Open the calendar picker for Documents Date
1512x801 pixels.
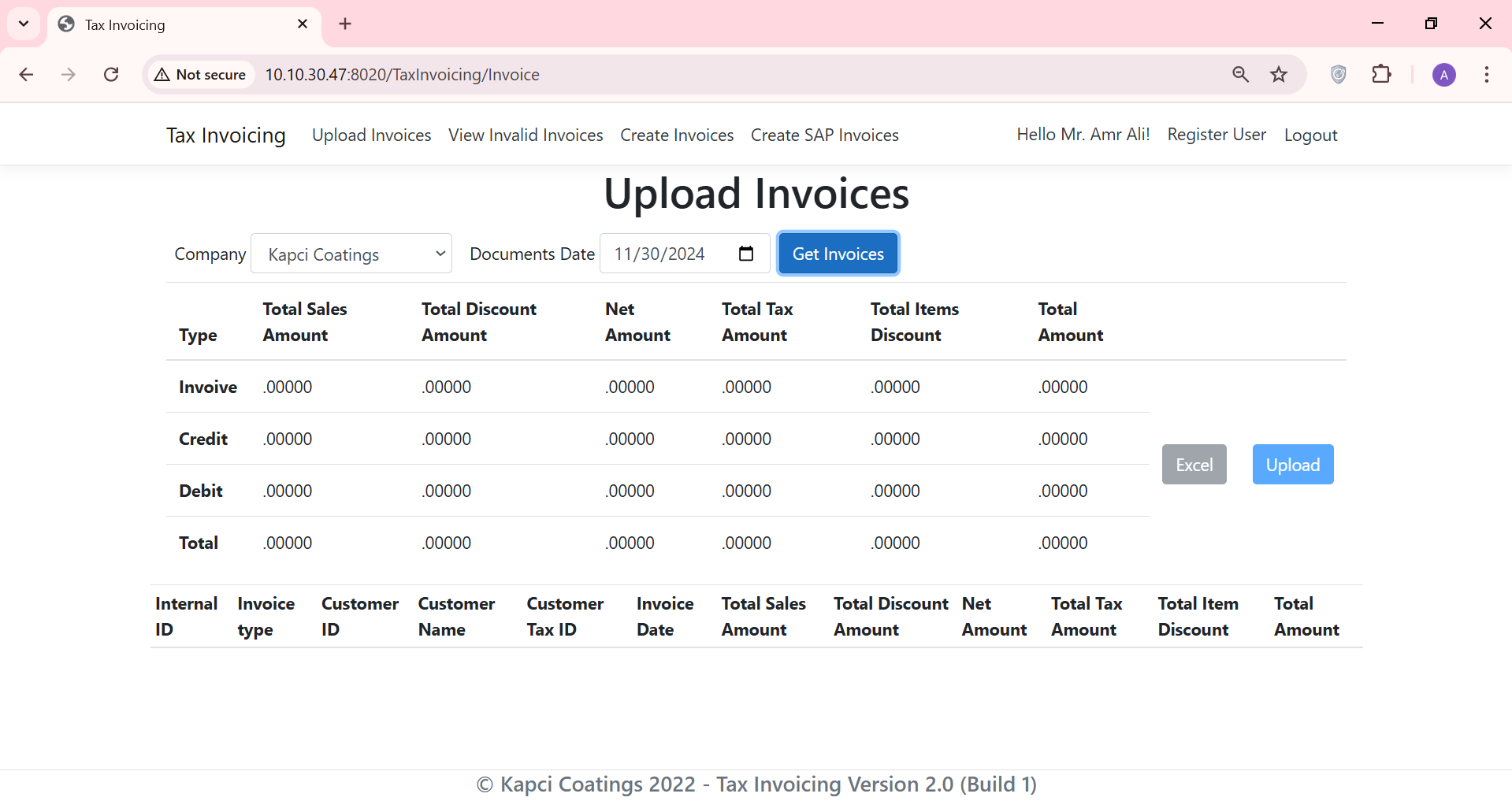click(x=745, y=254)
